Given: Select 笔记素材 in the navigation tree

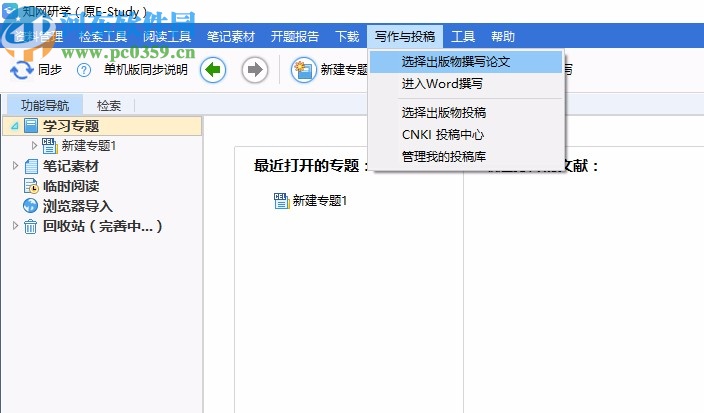Looking at the screenshot, I should [70, 166].
